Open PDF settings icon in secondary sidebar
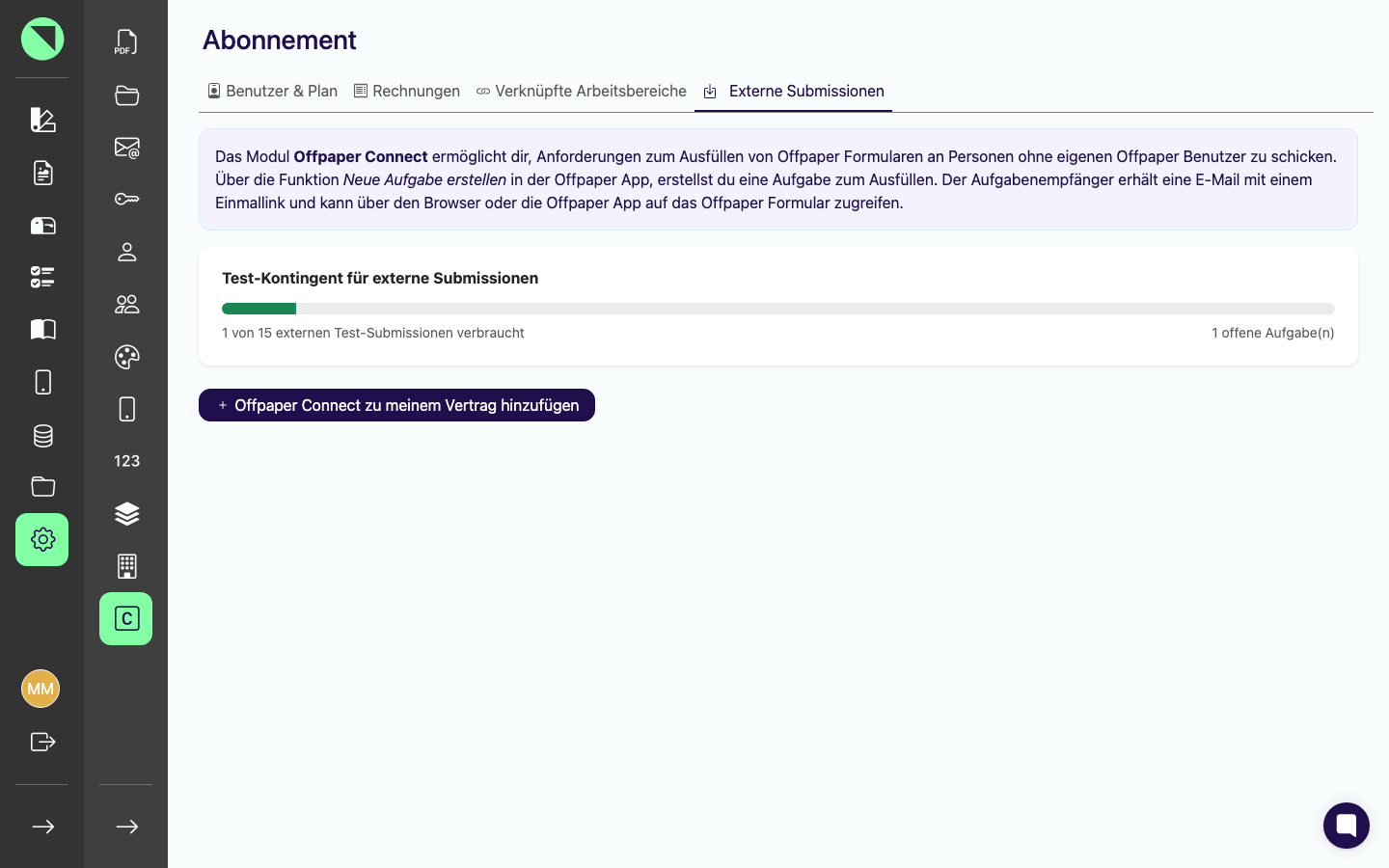Screen dimensions: 1389x868 (x=126, y=41)
